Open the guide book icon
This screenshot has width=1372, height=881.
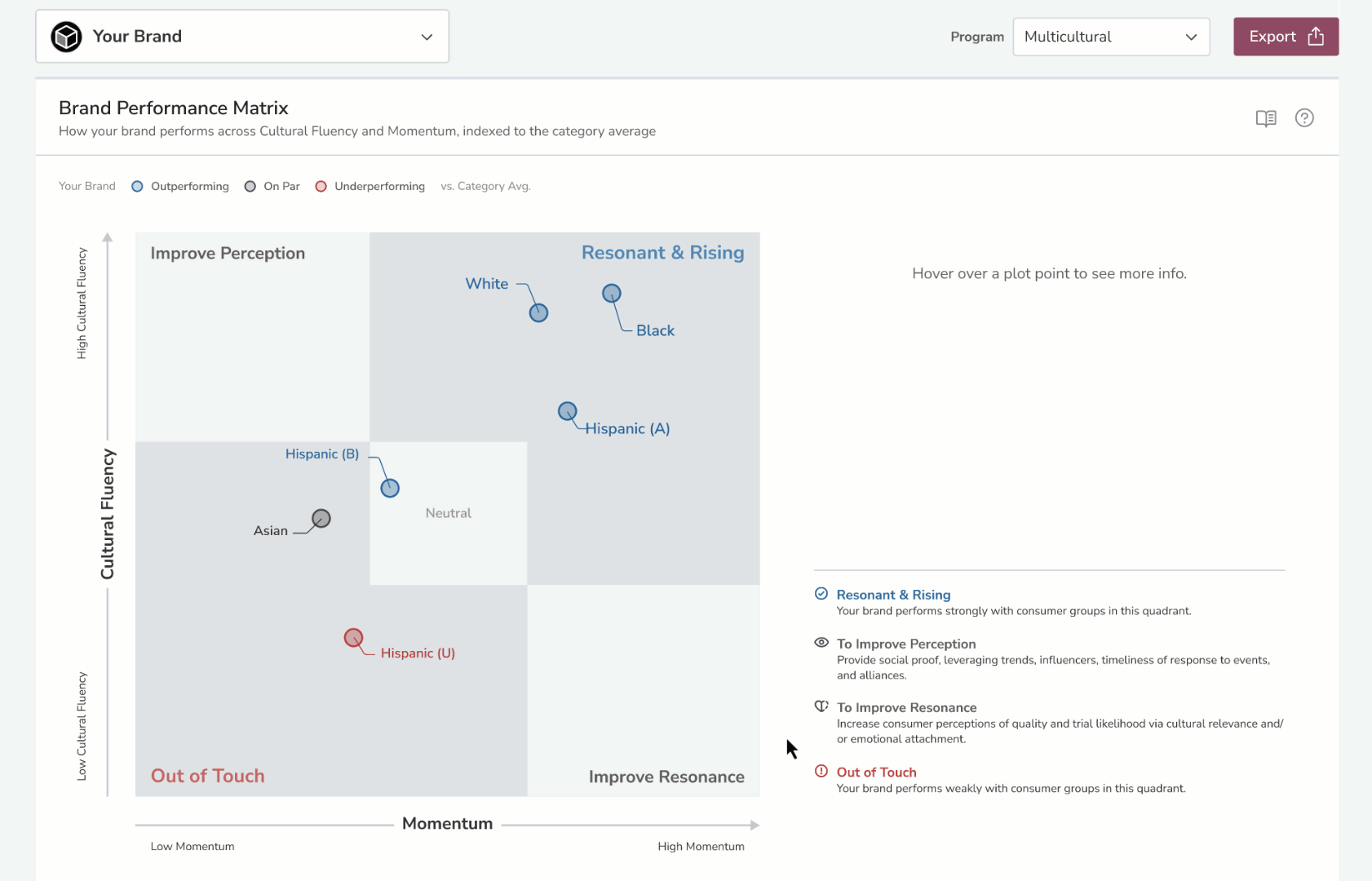[1266, 118]
